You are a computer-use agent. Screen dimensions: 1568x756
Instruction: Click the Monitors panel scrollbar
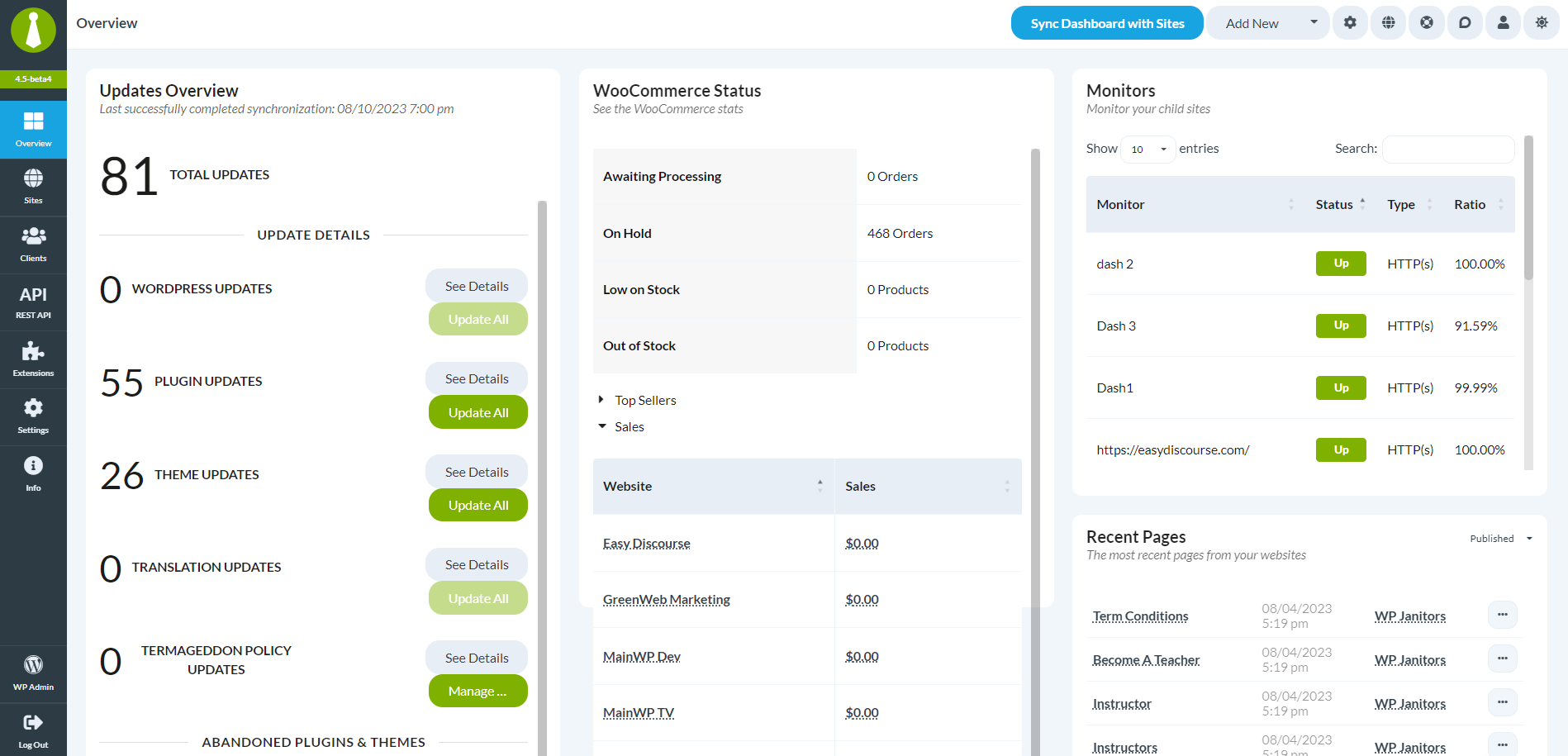pos(1528,207)
